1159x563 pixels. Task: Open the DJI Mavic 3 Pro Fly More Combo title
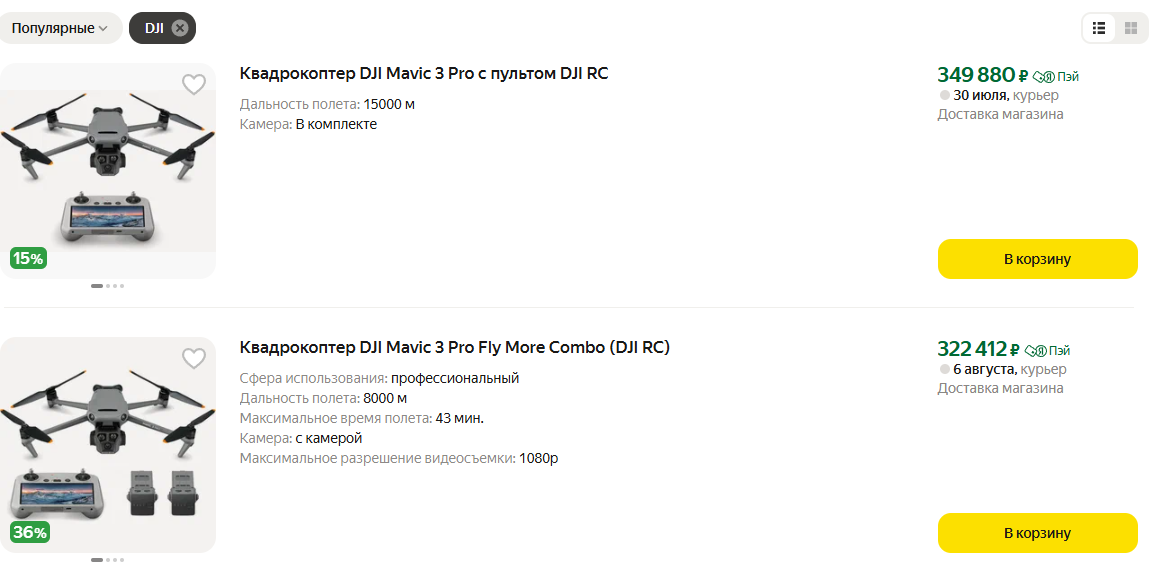[455, 347]
